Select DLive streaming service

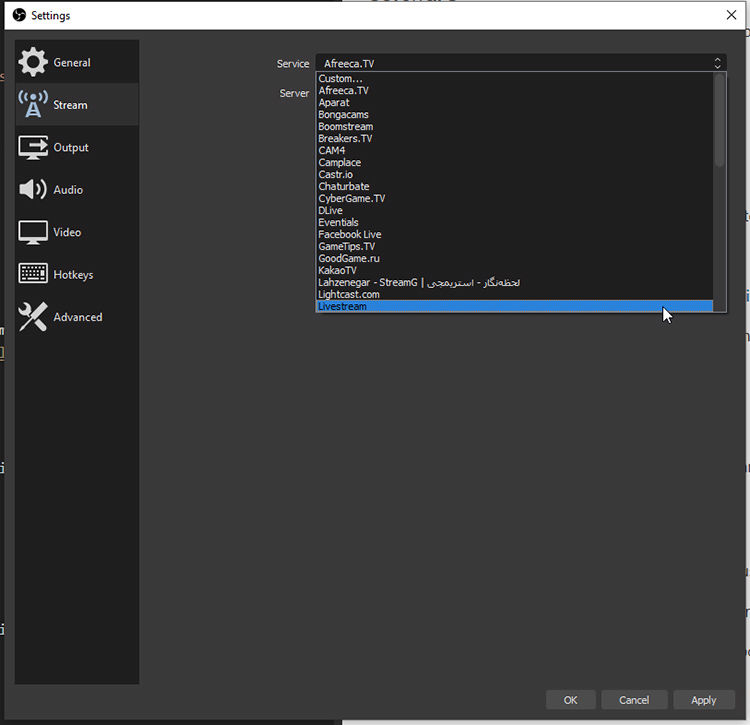(515, 210)
